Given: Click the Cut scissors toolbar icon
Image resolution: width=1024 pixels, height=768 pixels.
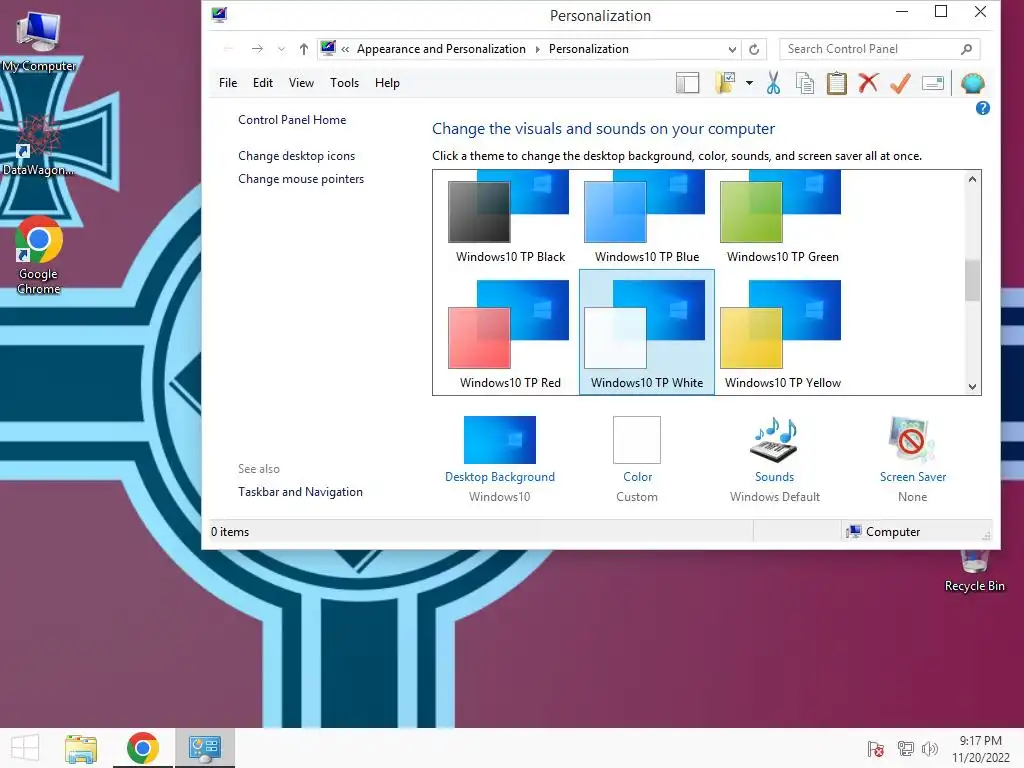Looking at the screenshot, I should 773,83.
